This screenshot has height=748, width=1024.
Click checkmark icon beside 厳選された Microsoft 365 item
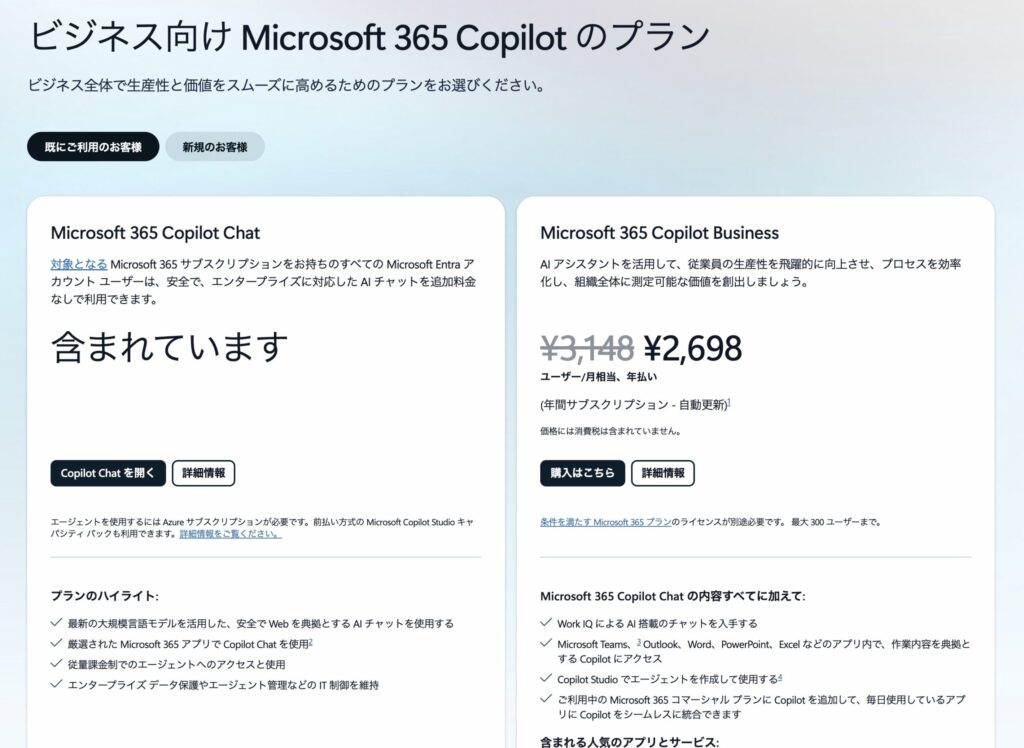(56, 644)
